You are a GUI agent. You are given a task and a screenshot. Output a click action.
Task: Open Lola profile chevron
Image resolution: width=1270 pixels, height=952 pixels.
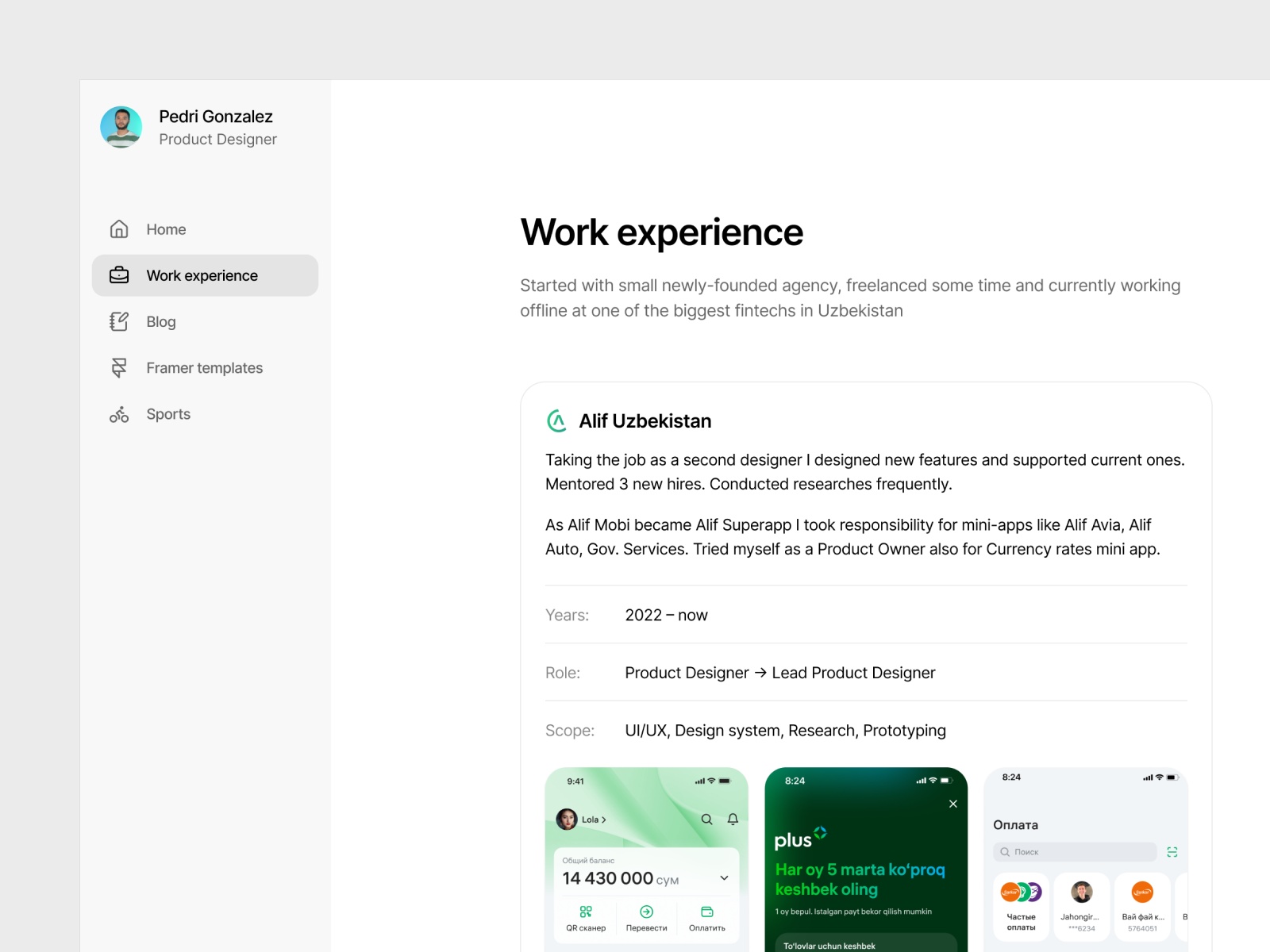click(x=604, y=820)
